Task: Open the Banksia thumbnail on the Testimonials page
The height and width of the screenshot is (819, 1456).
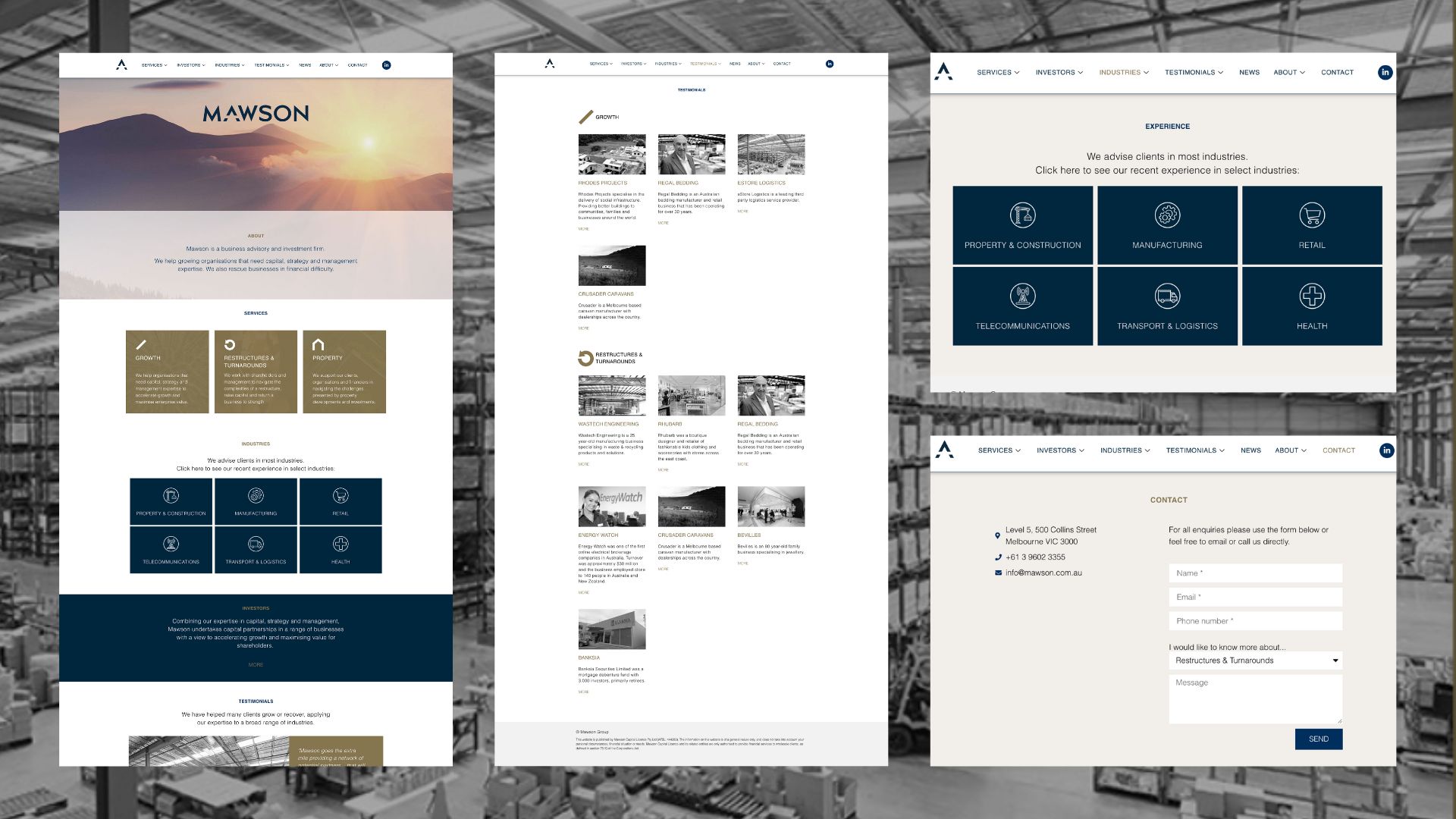Action: (x=612, y=629)
